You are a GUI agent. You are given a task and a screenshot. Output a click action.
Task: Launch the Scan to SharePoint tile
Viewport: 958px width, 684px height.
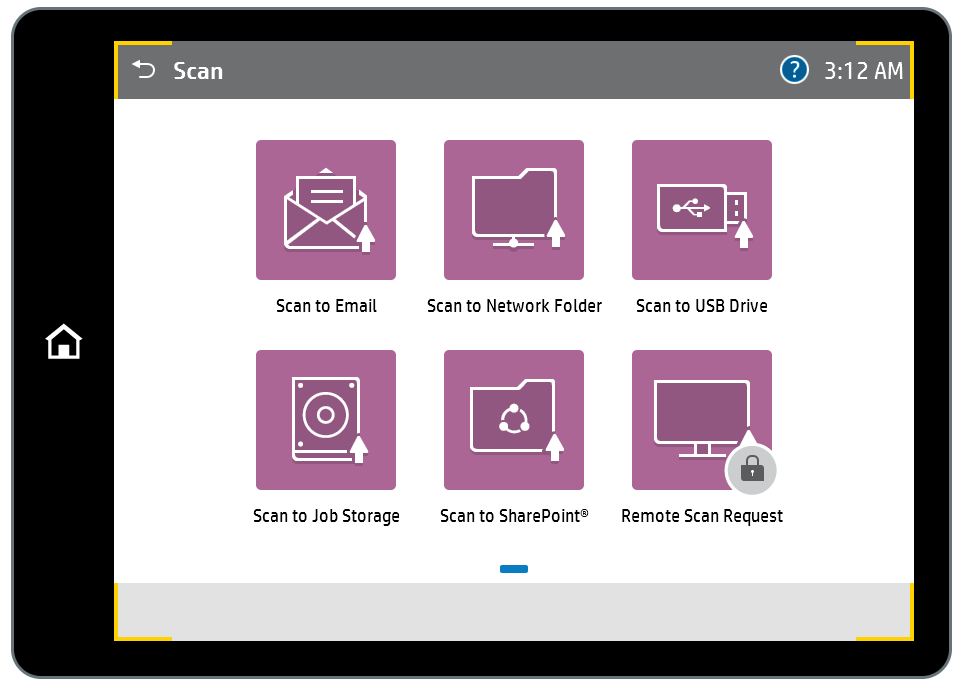[514, 420]
